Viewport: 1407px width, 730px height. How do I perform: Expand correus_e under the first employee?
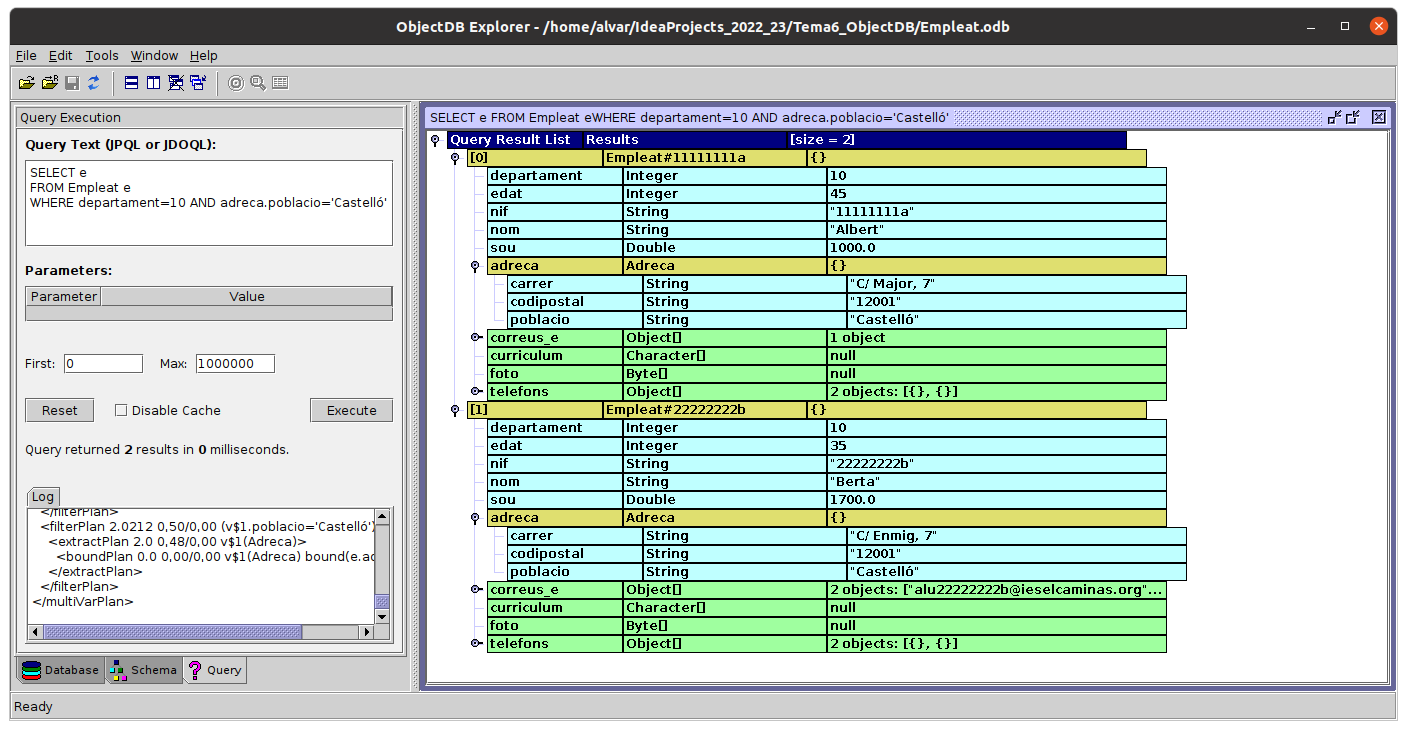[475, 338]
